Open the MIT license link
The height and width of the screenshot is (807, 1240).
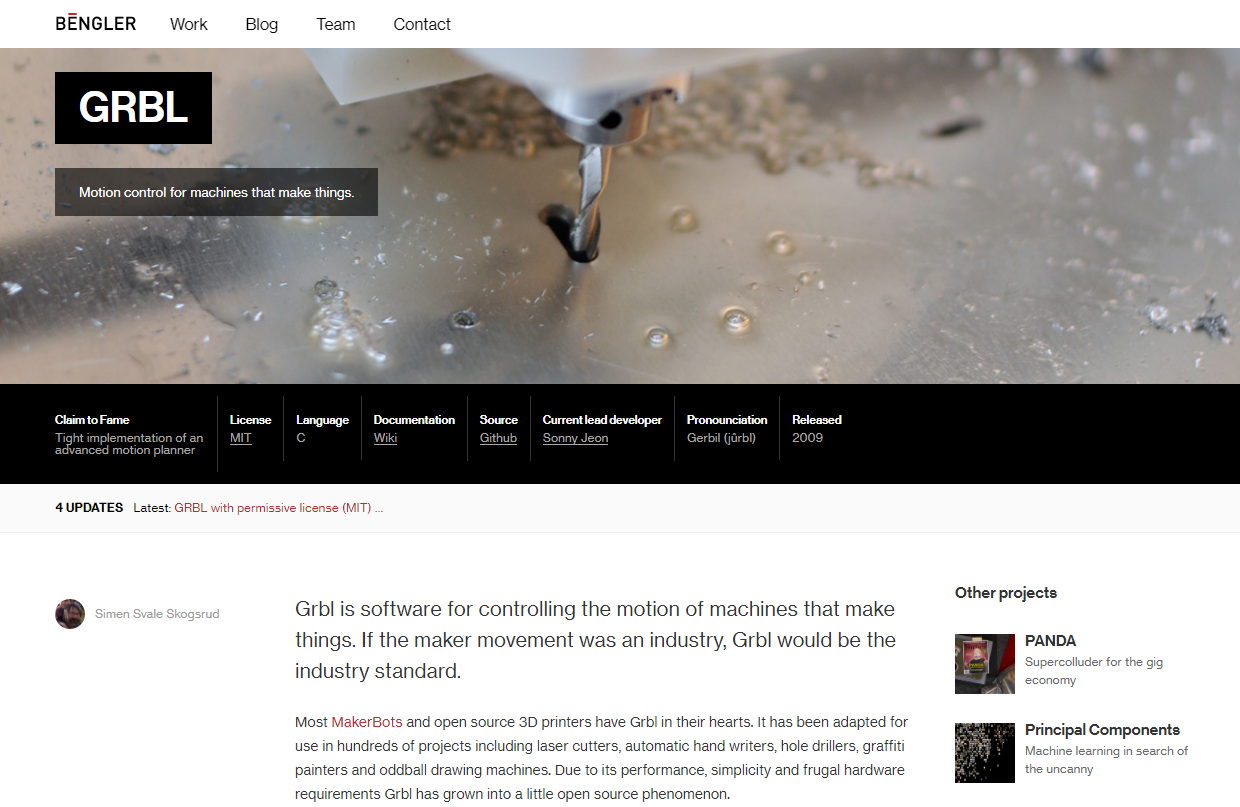point(241,438)
